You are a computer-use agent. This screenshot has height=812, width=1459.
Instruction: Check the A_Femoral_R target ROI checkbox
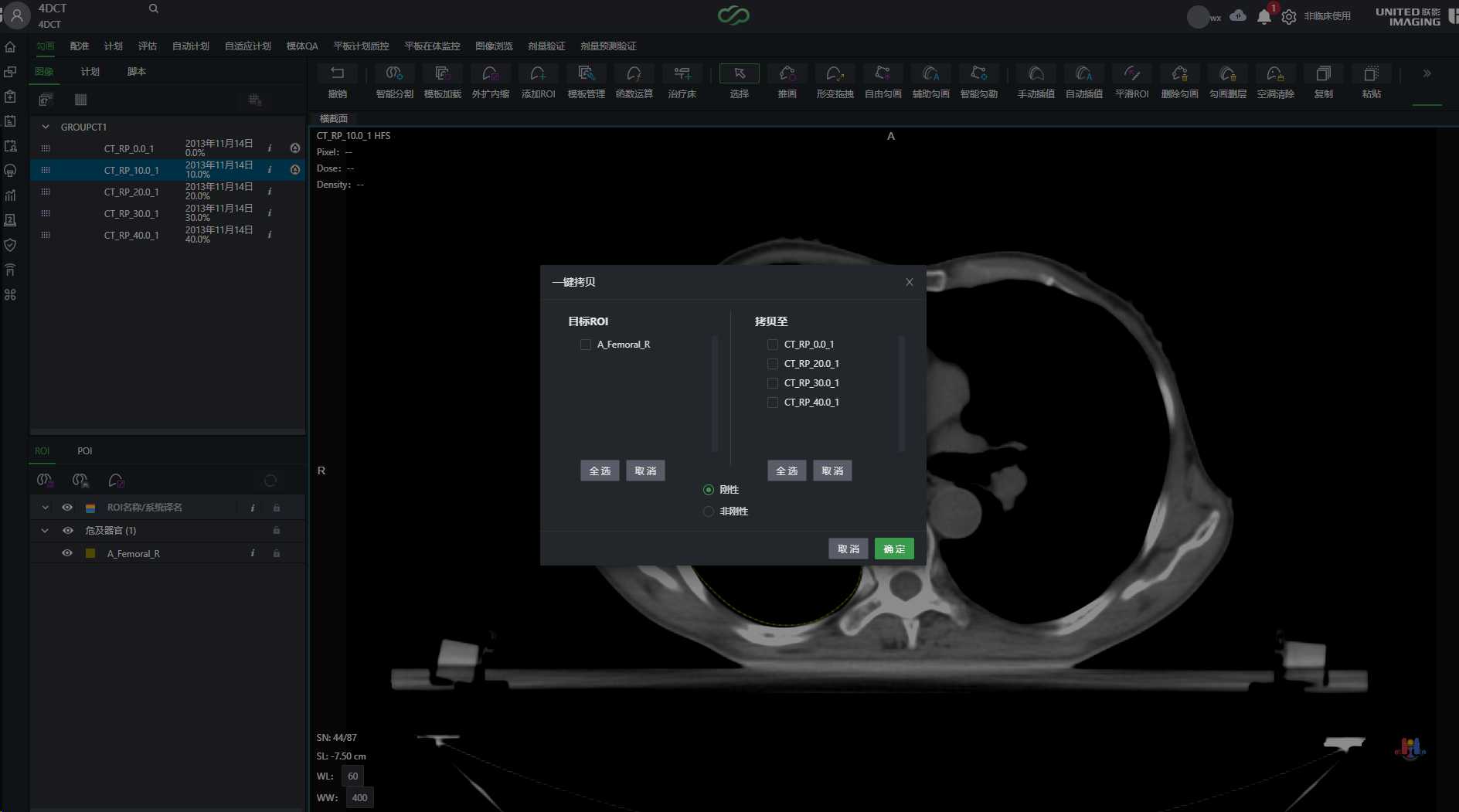pyautogui.click(x=586, y=345)
